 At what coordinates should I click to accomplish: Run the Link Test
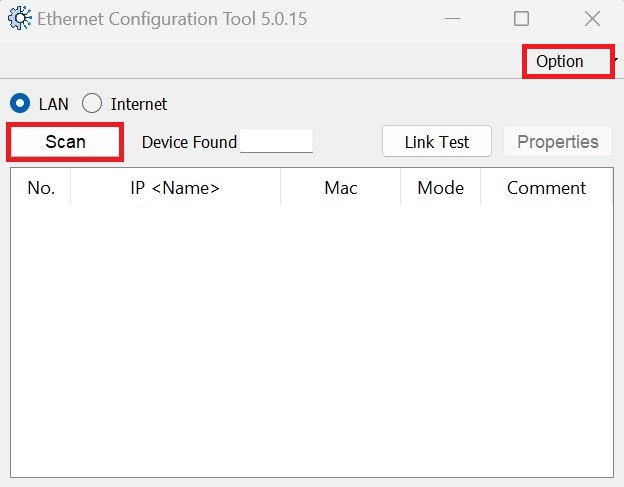point(437,142)
